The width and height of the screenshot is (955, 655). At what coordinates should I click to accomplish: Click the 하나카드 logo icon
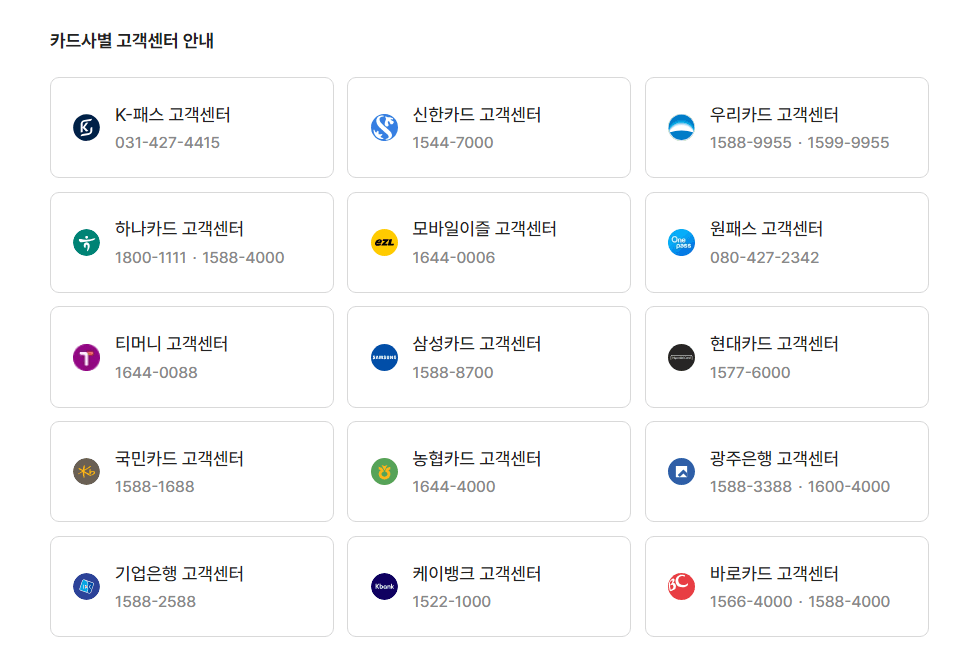[84, 242]
